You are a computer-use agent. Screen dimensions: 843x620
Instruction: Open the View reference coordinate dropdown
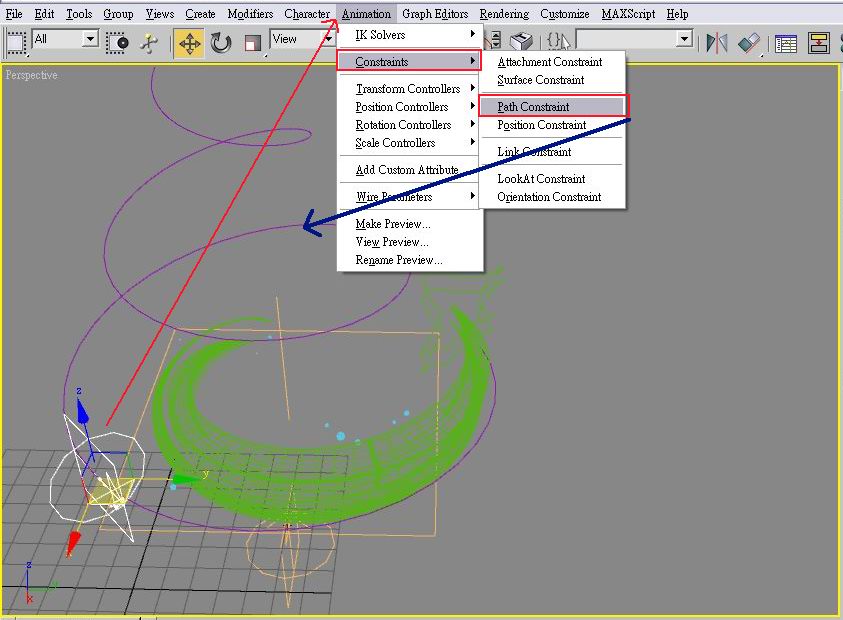tap(327, 39)
